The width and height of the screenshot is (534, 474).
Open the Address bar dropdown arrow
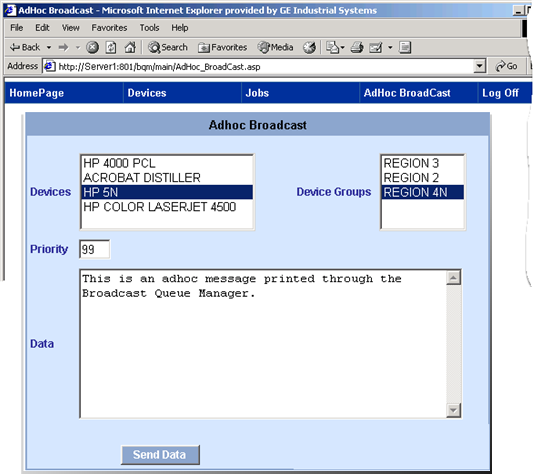pyautogui.click(x=480, y=66)
